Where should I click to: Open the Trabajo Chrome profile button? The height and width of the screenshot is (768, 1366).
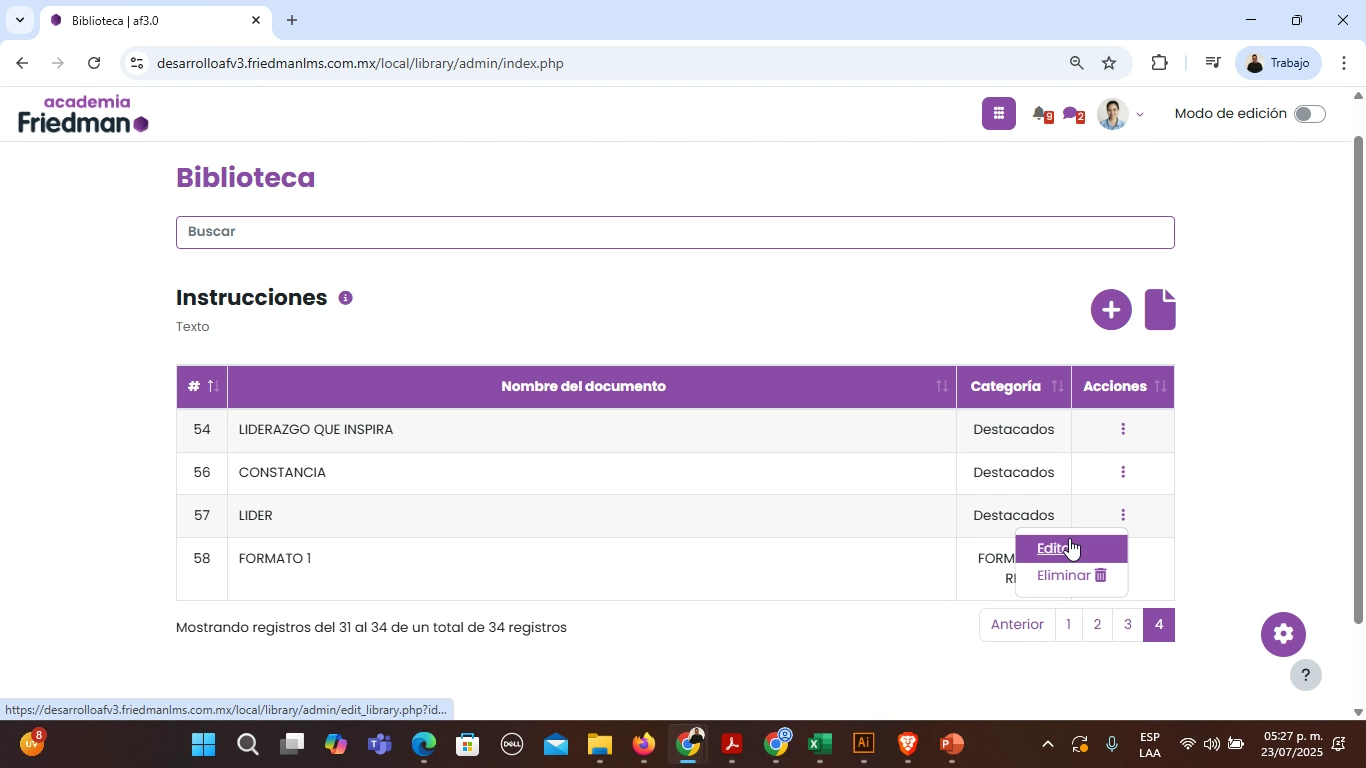(x=1279, y=63)
